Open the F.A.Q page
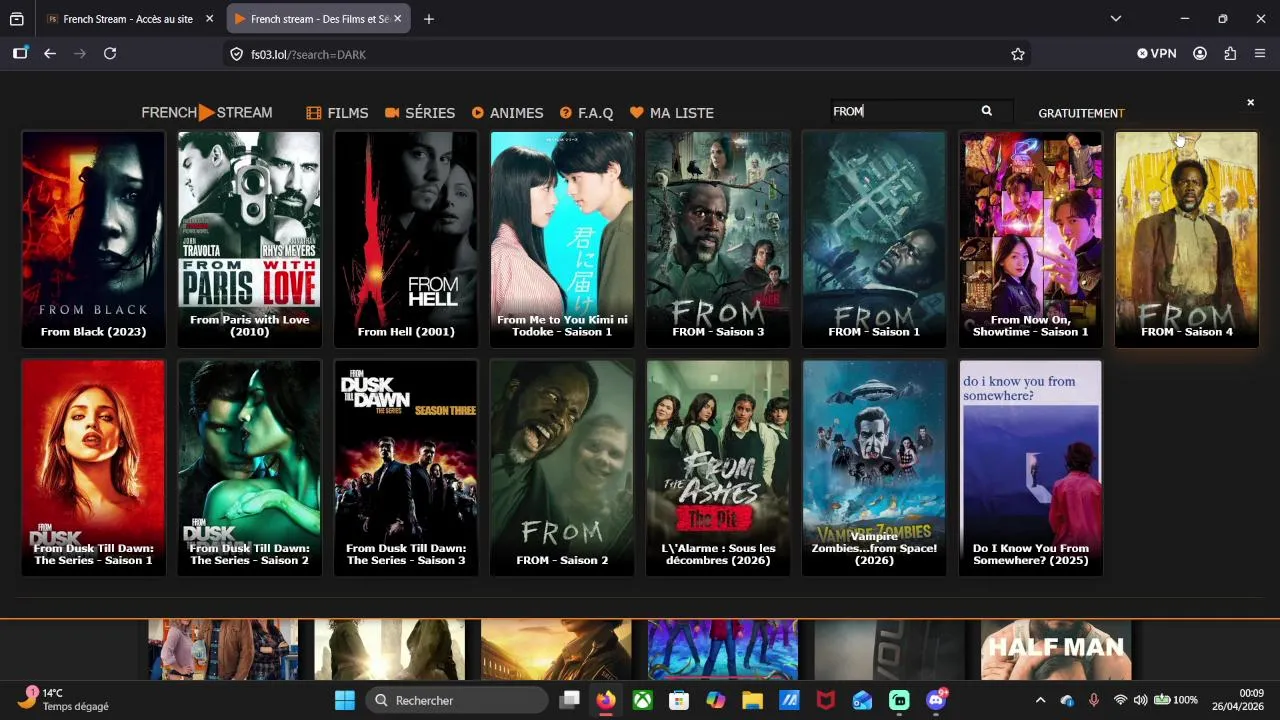 (586, 113)
